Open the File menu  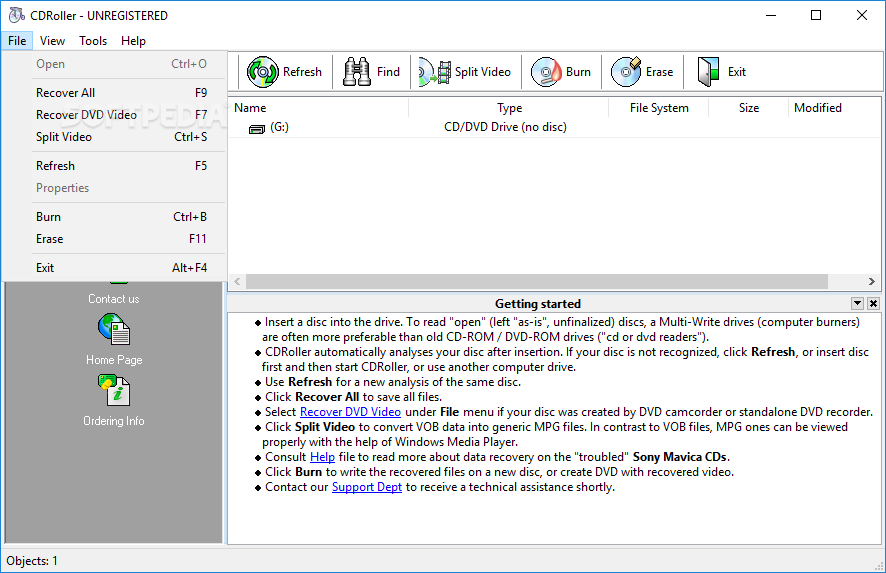(x=17, y=41)
